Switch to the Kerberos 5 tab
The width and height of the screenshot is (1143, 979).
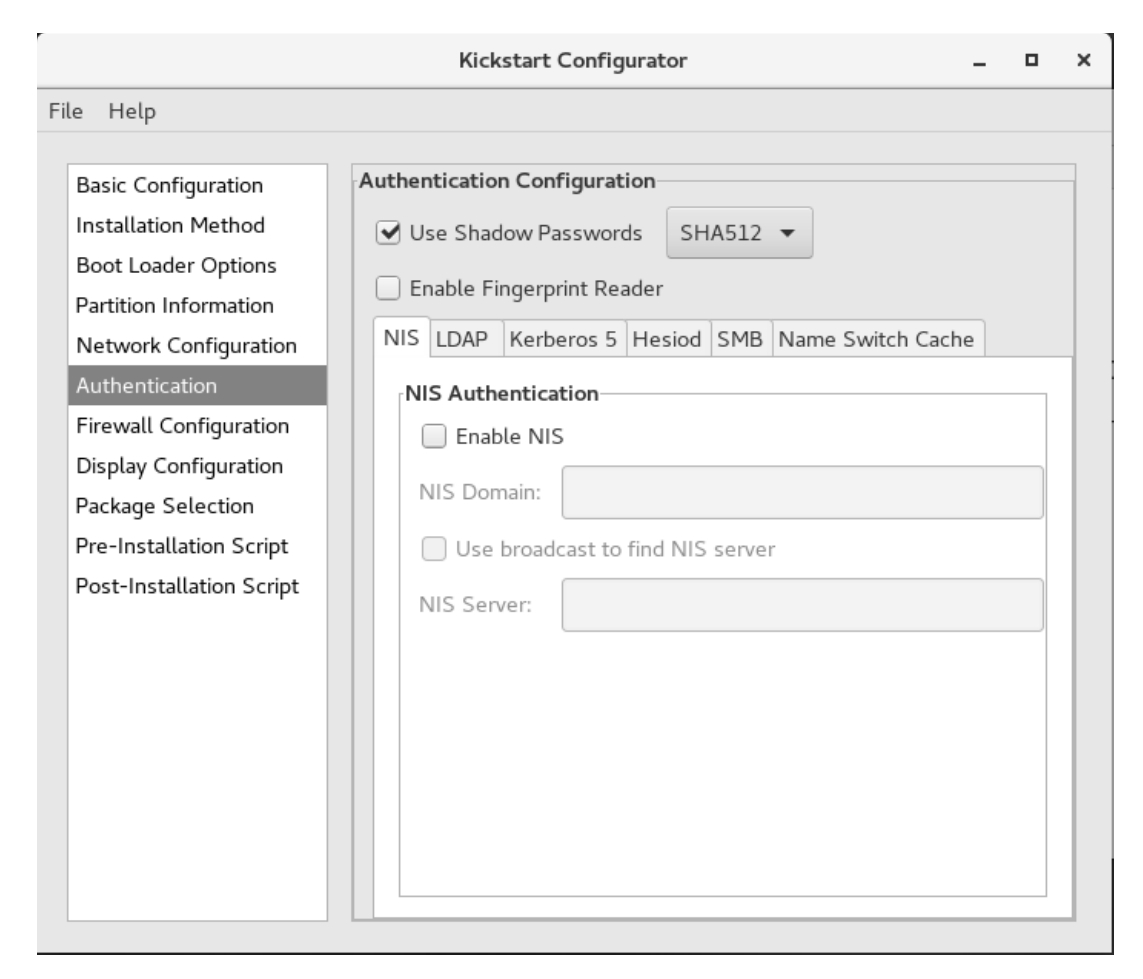(563, 339)
